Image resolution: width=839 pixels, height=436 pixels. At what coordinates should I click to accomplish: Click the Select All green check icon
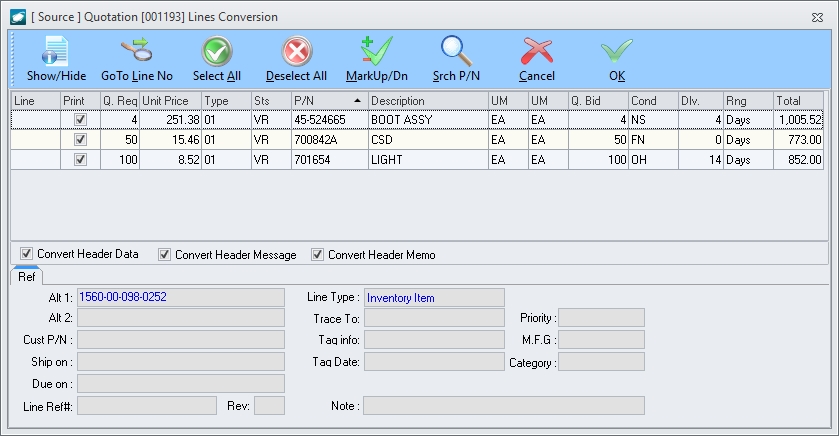click(x=217, y=51)
